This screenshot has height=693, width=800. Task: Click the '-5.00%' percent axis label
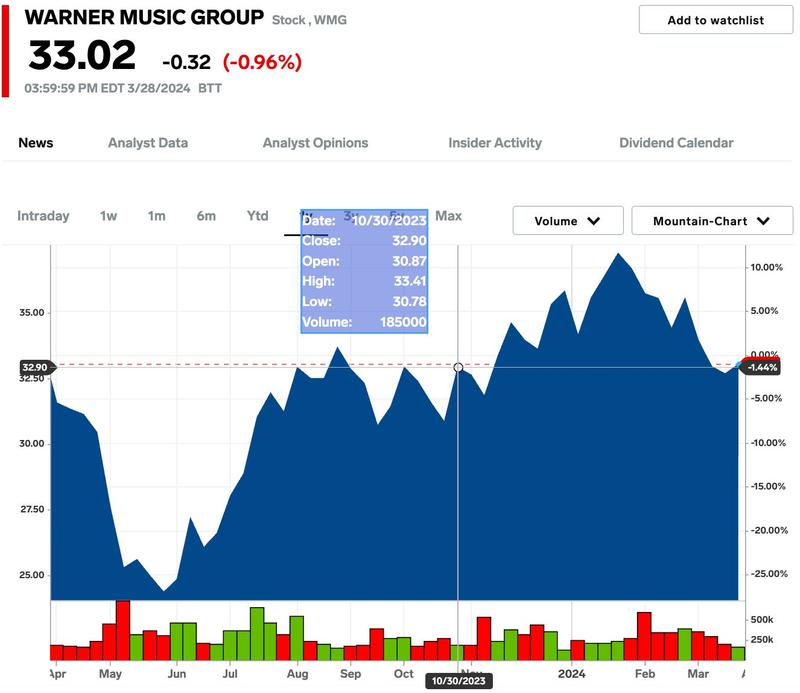[x=766, y=398]
